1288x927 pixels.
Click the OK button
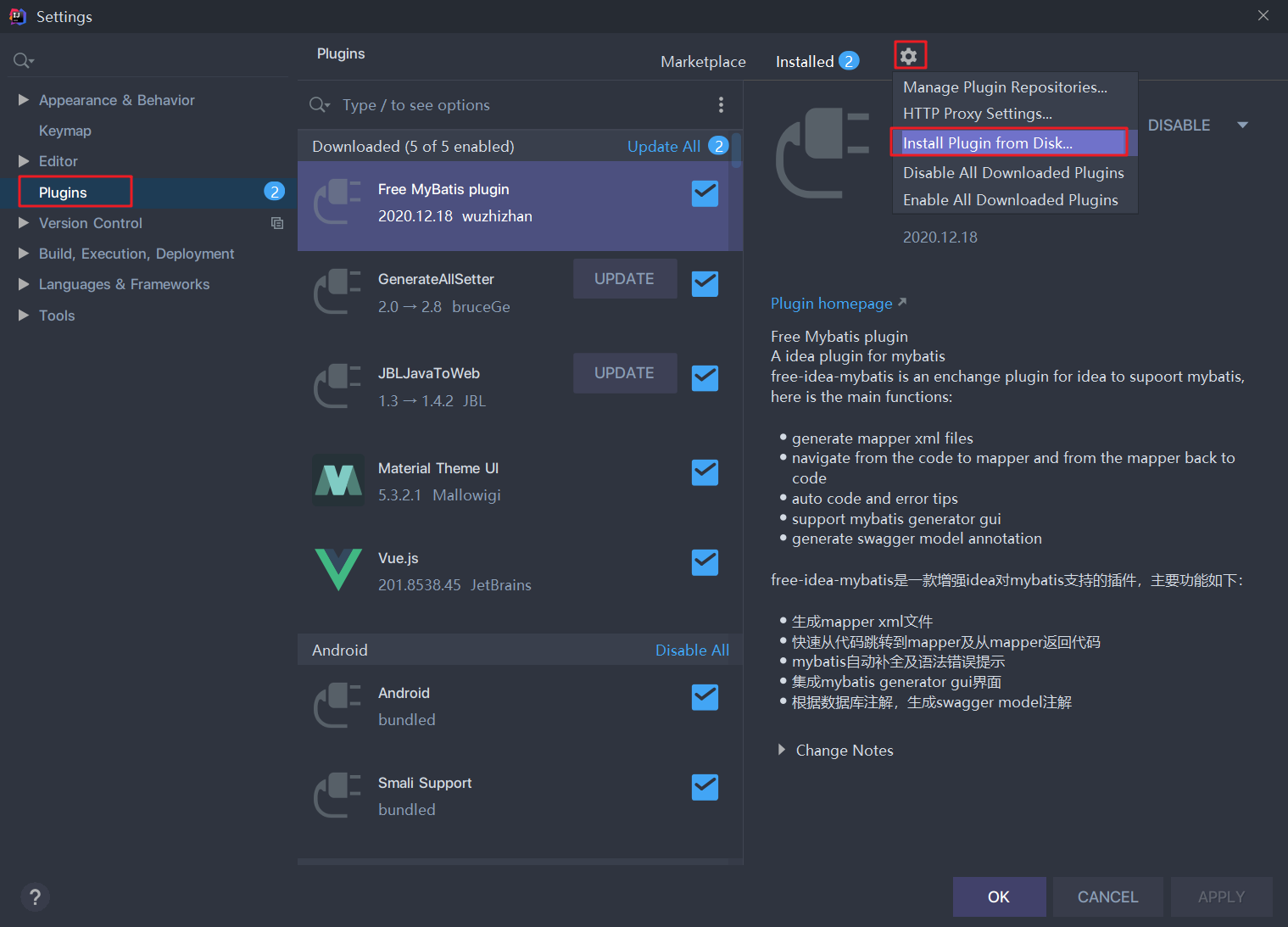coord(999,896)
